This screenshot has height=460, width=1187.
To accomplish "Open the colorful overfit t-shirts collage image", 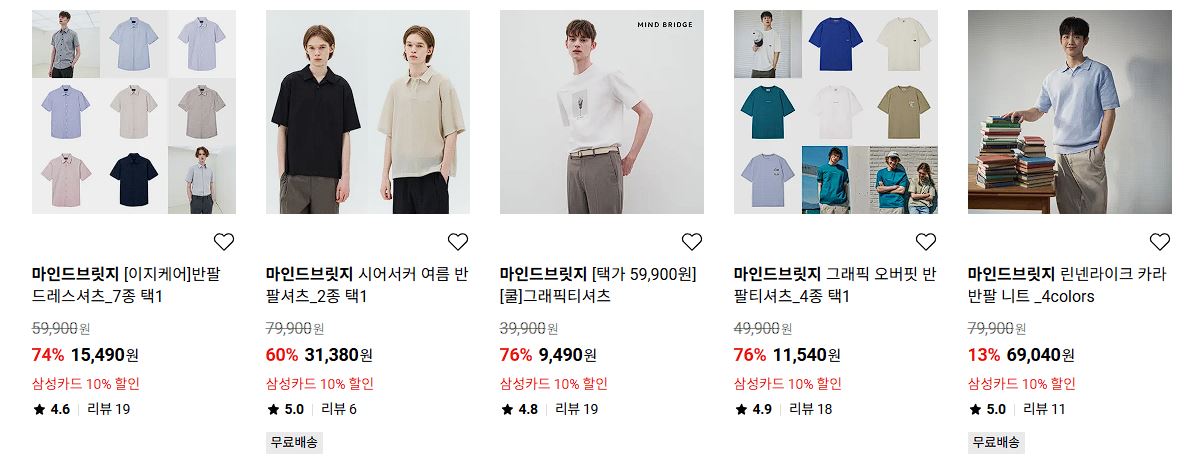I will (836, 112).
